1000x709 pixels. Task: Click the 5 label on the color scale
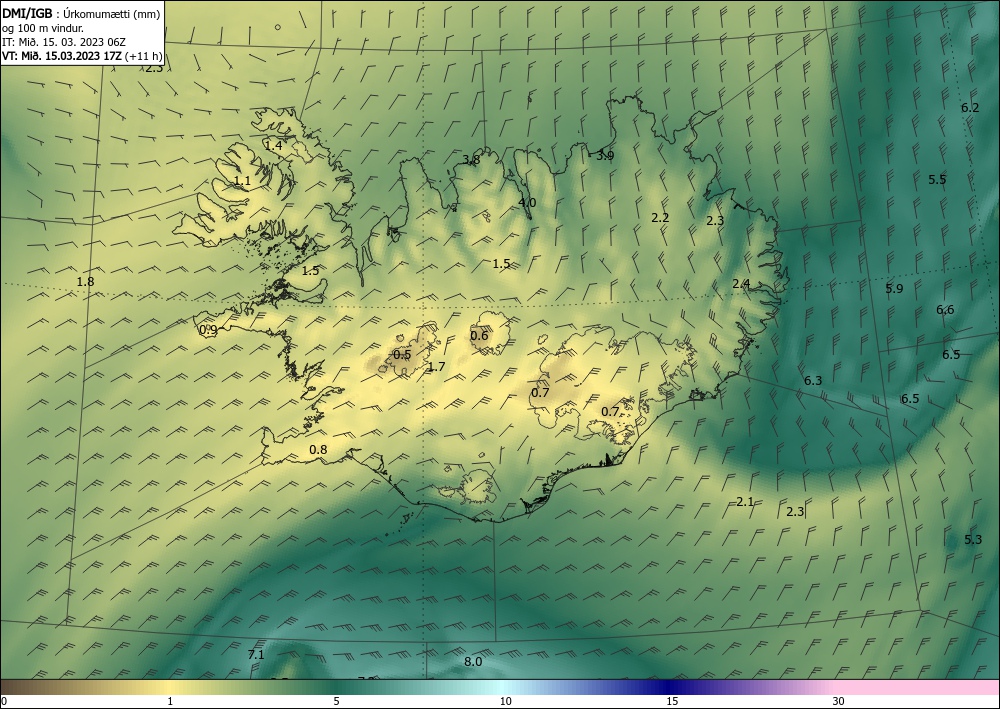336,702
